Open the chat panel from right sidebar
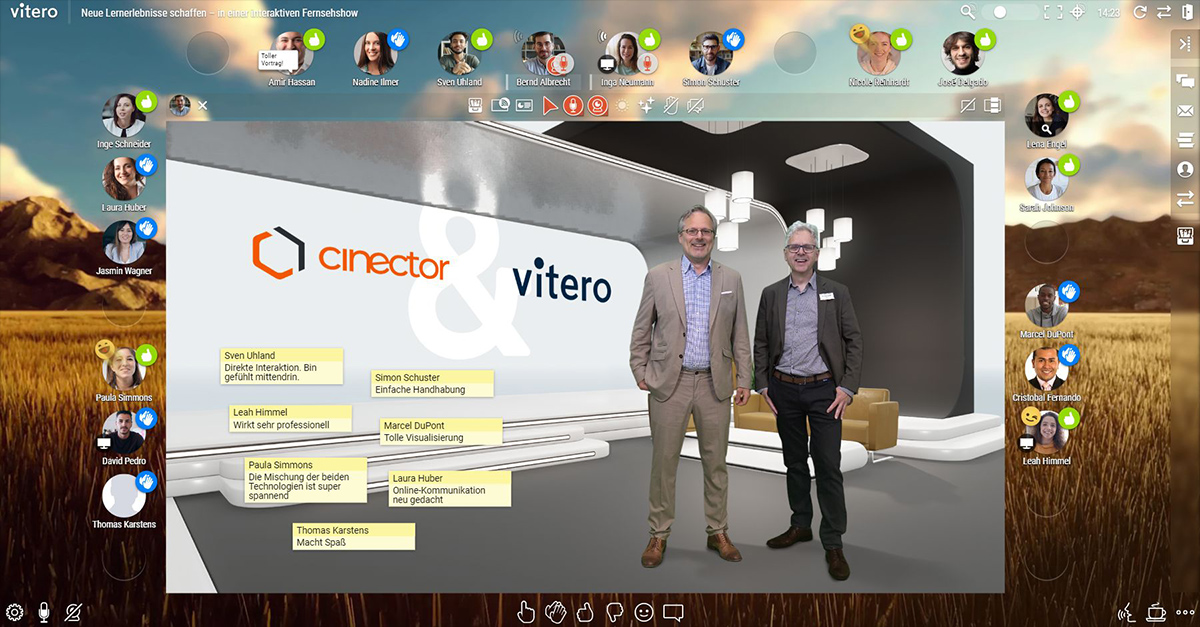This screenshot has width=1200, height=627. pos(1185,80)
